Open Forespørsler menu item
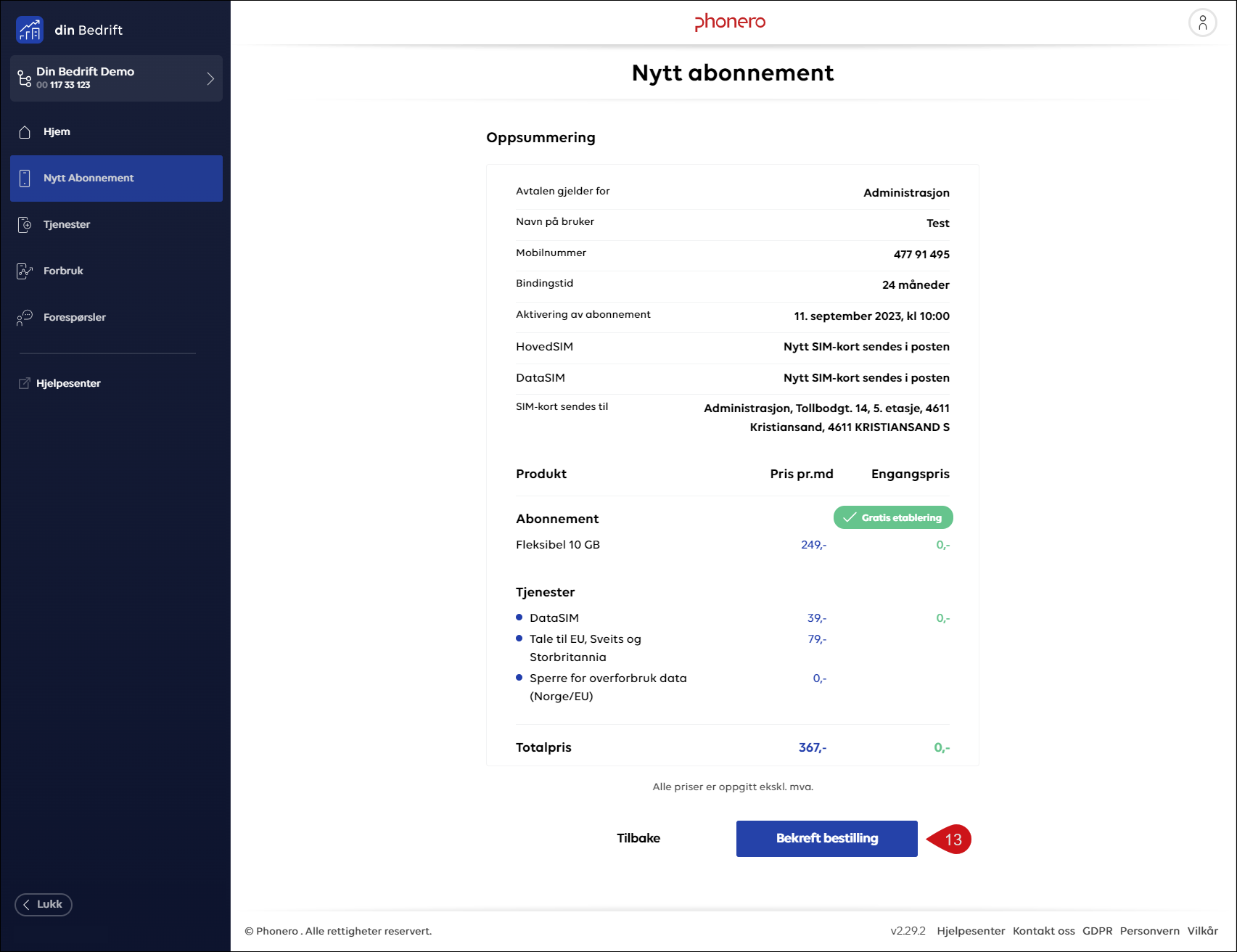 [x=116, y=318]
